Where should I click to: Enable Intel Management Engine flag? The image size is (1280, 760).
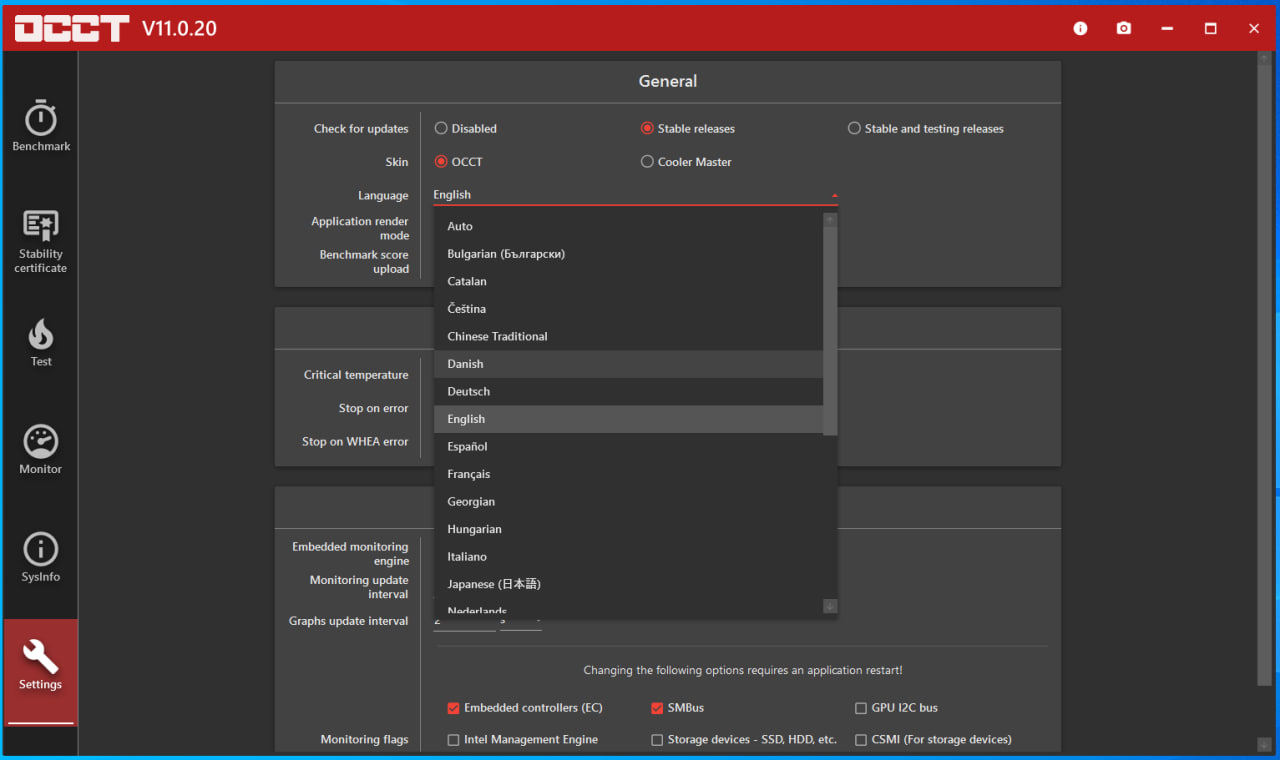click(x=453, y=740)
